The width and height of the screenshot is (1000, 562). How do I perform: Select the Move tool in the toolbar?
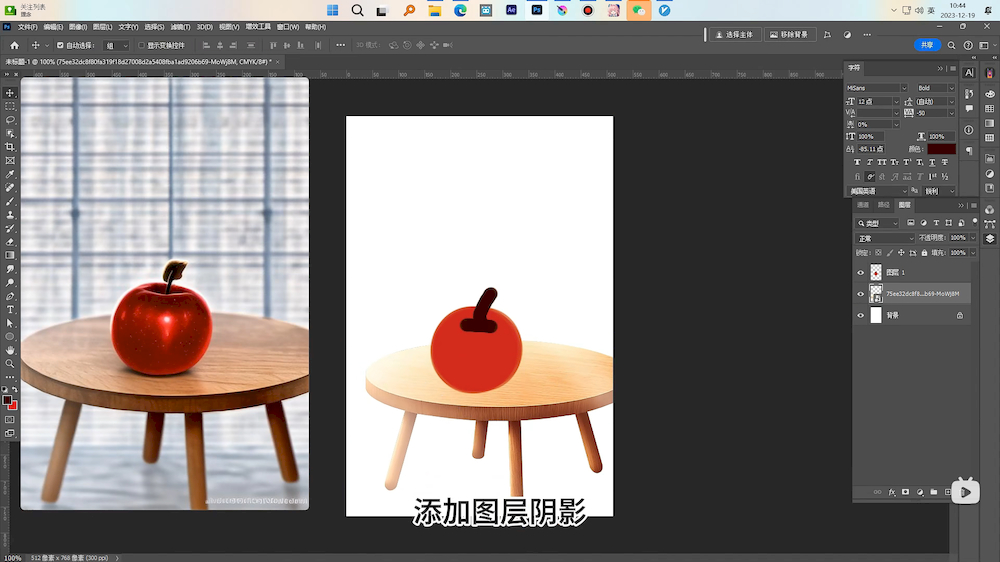[10, 93]
